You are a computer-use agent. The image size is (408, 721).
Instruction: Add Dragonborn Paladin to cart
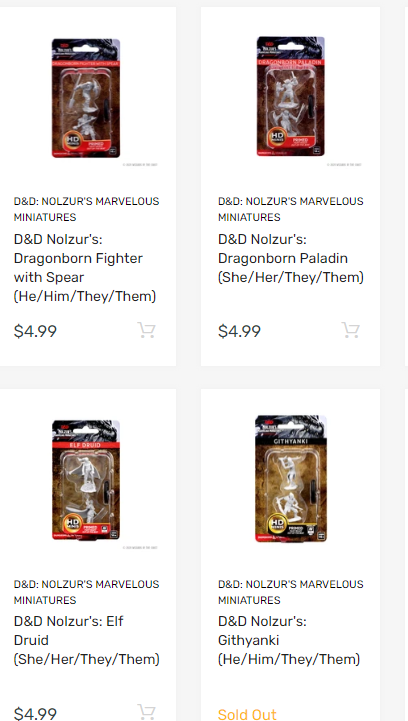tap(351, 330)
